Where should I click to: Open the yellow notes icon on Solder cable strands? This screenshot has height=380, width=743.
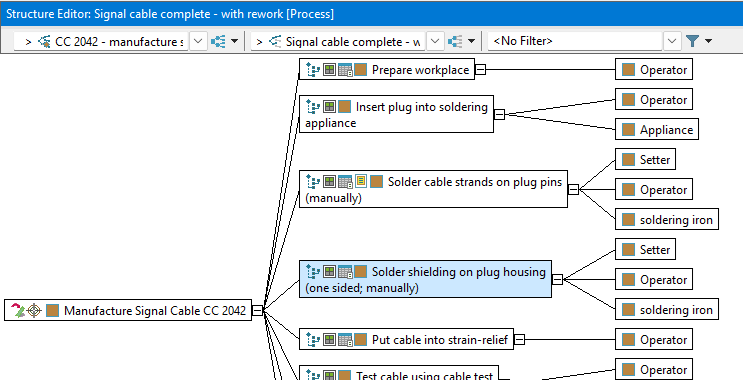(361, 181)
